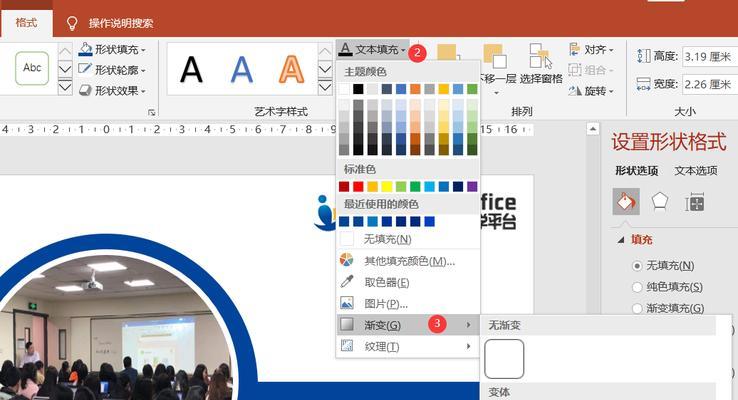This screenshot has width=738, height=400.
Task: Click the light bulb search icon
Action: (x=72, y=24)
